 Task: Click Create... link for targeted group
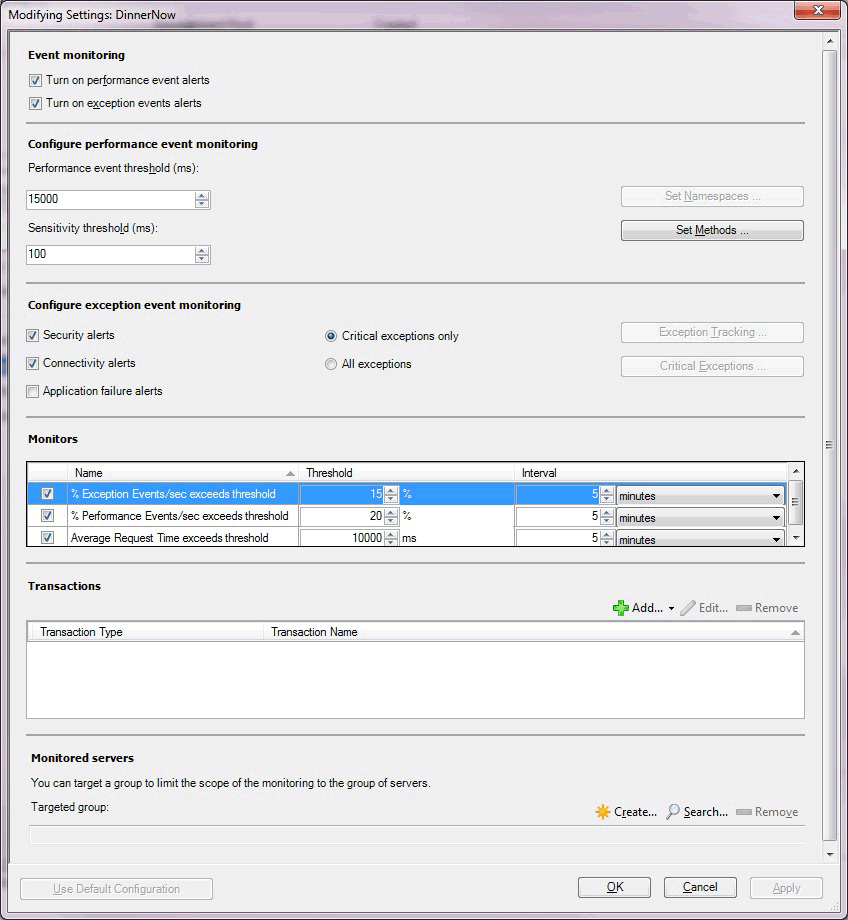coord(635,812)
